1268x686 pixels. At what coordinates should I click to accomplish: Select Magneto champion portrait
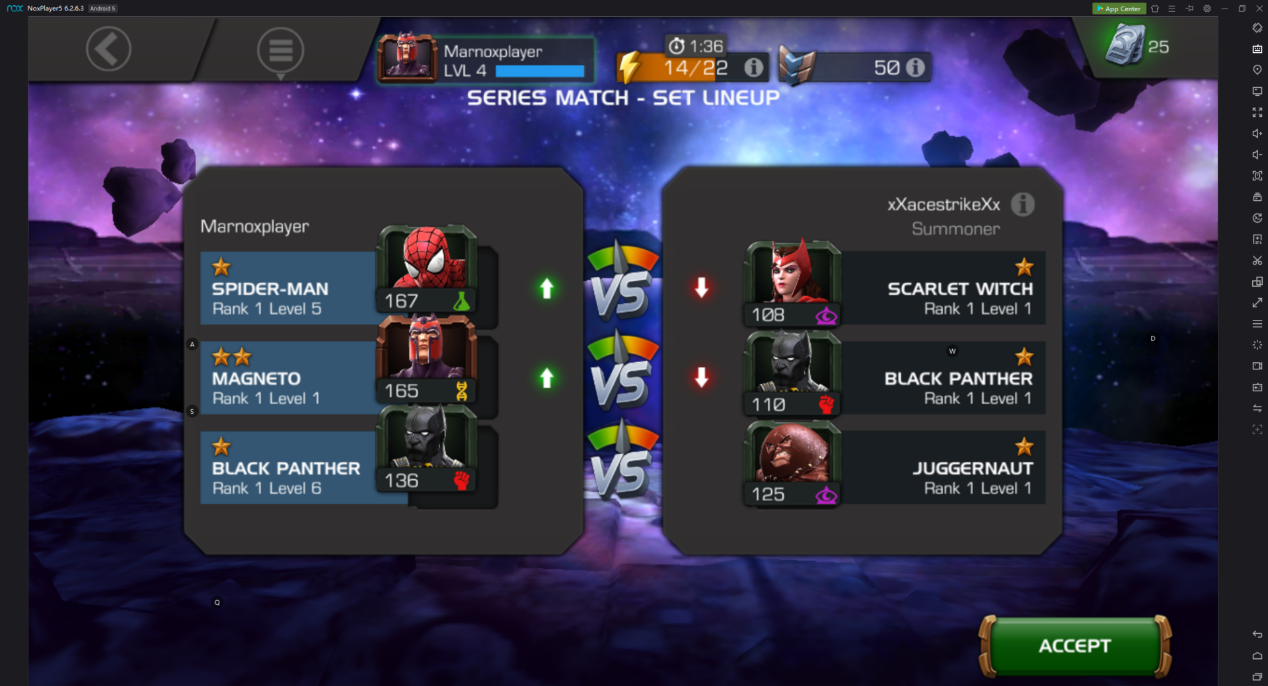point(426,360)
